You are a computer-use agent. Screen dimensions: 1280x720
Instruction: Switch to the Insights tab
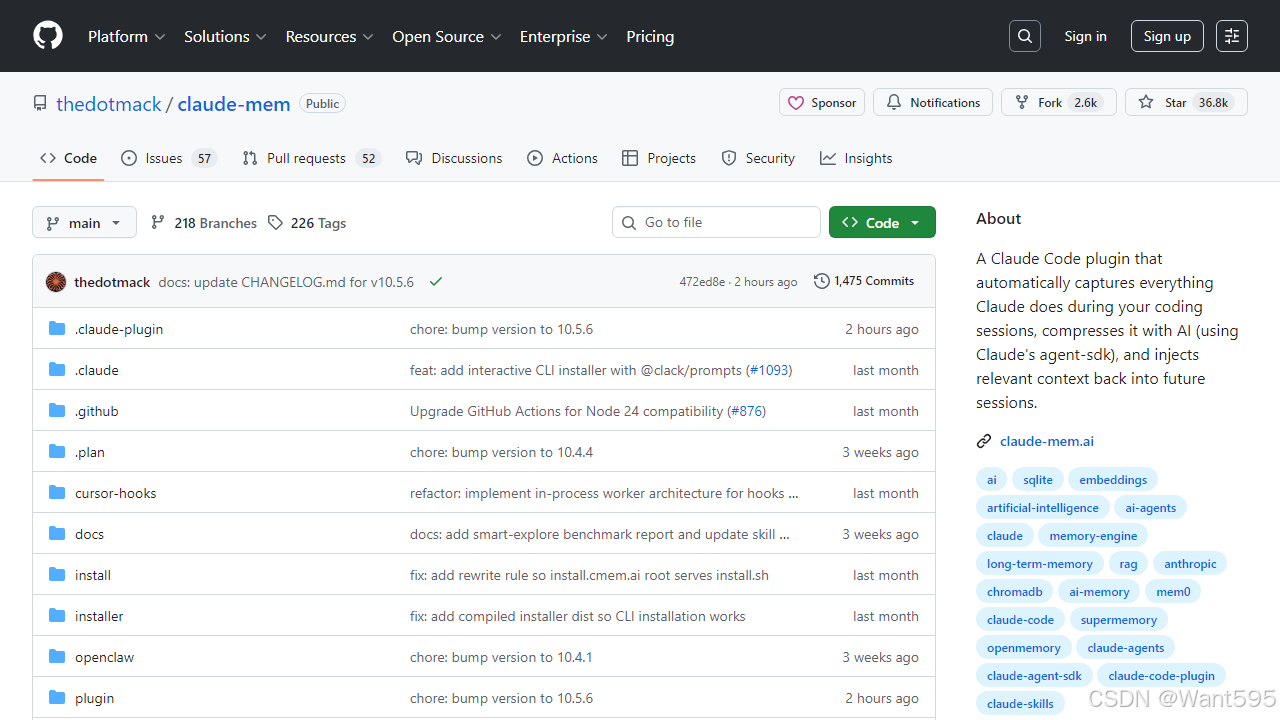(856, 158)
